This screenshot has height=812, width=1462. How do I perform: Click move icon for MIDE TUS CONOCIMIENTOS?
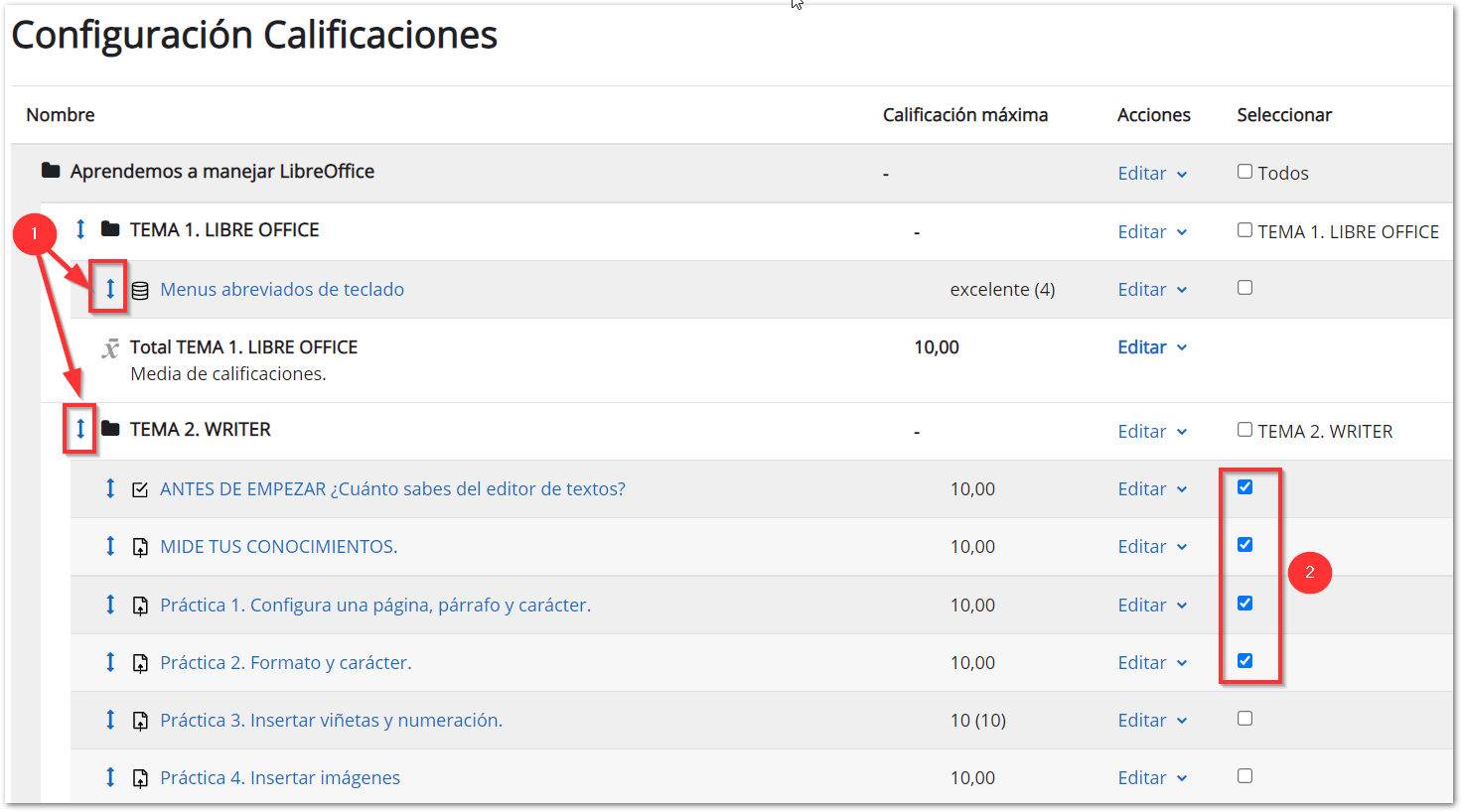click(110, 546)
